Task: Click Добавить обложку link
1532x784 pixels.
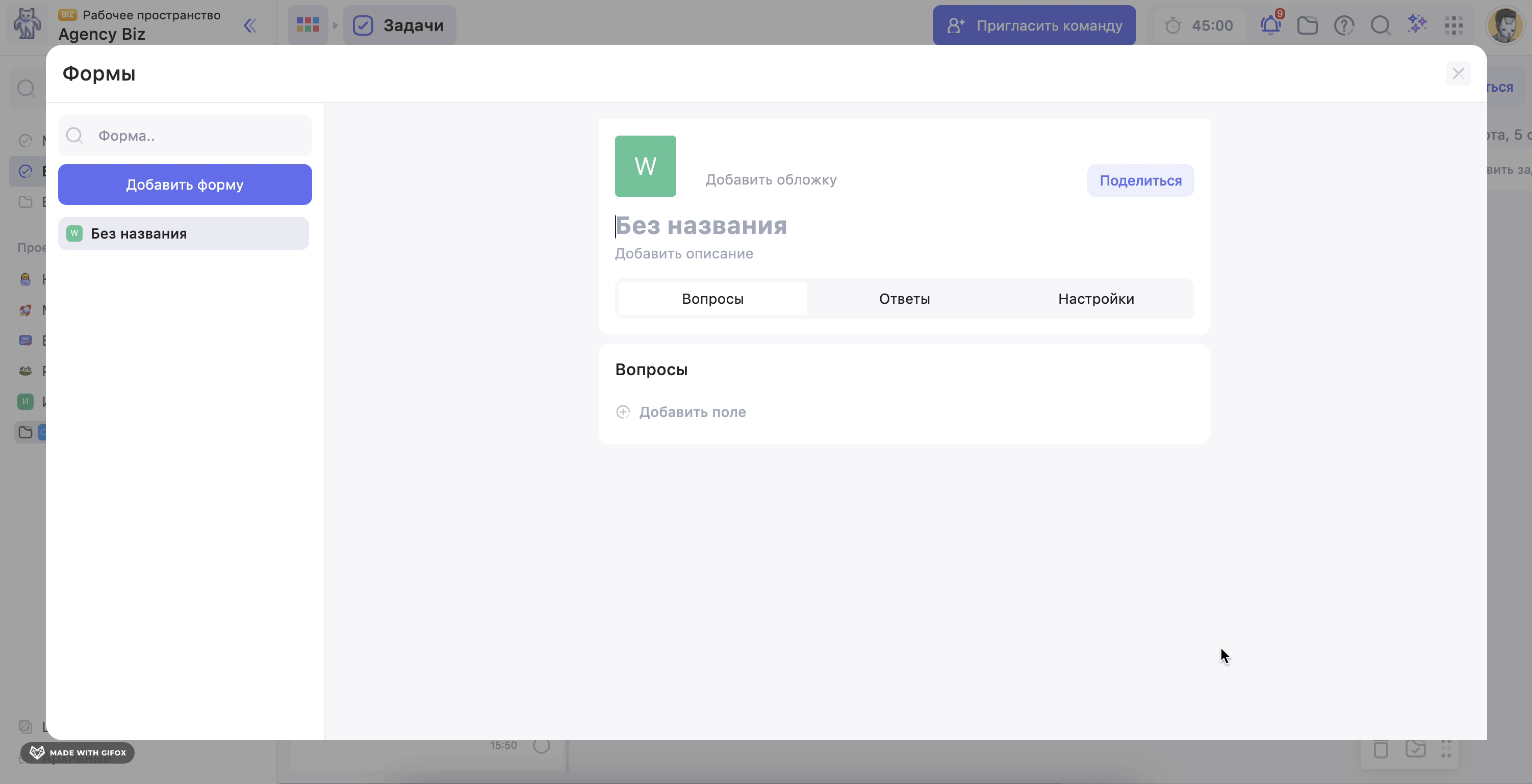Action: [771, 179]
